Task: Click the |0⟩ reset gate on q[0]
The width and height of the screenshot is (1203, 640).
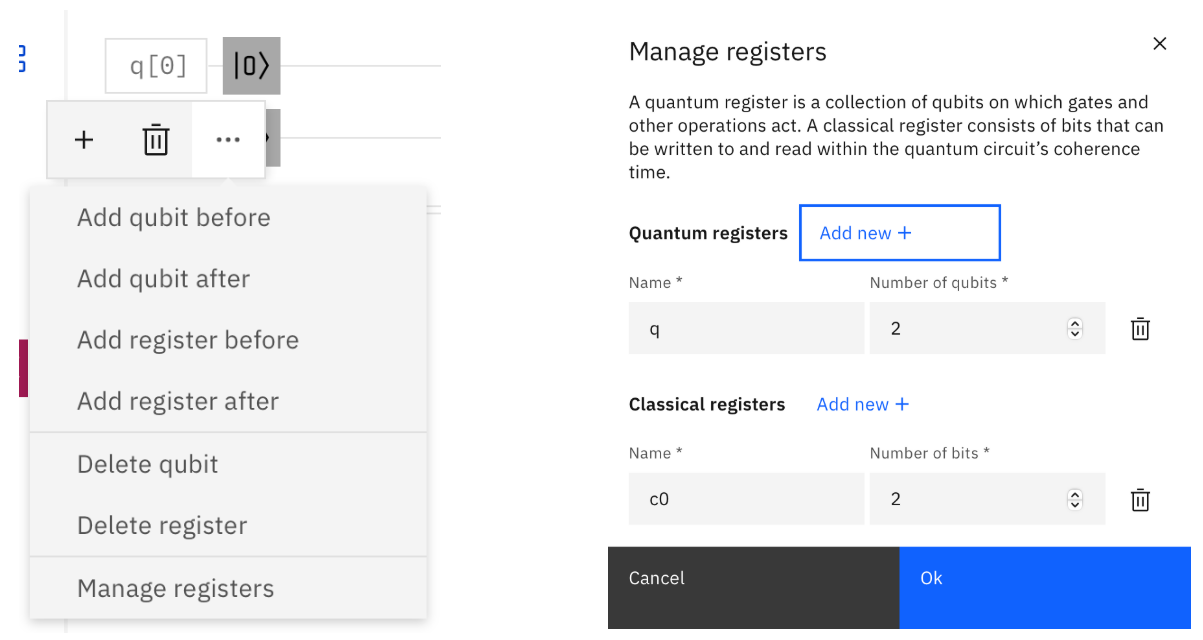Action: (251, 66)
